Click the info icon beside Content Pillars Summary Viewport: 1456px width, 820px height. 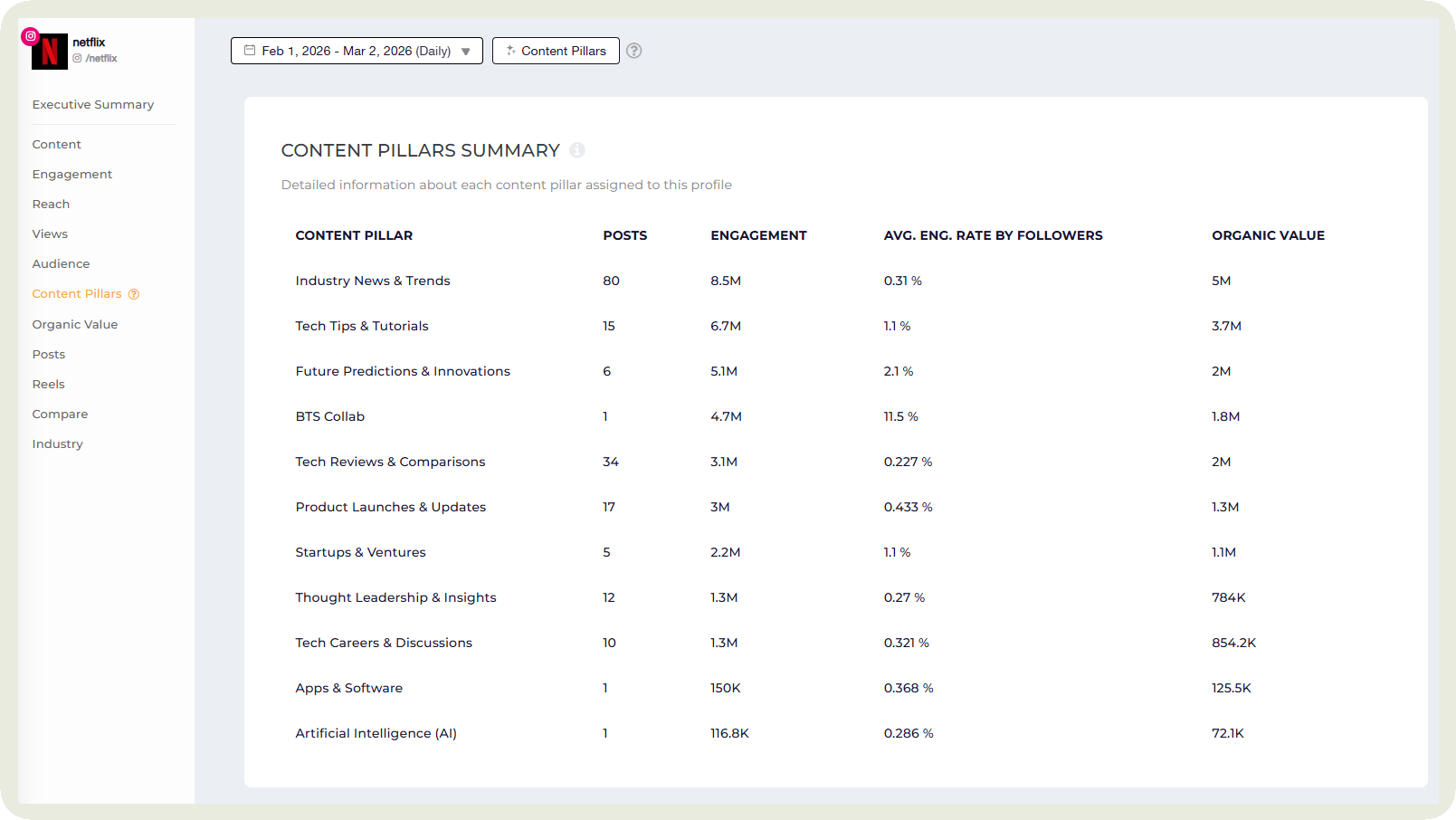[577, 150]
